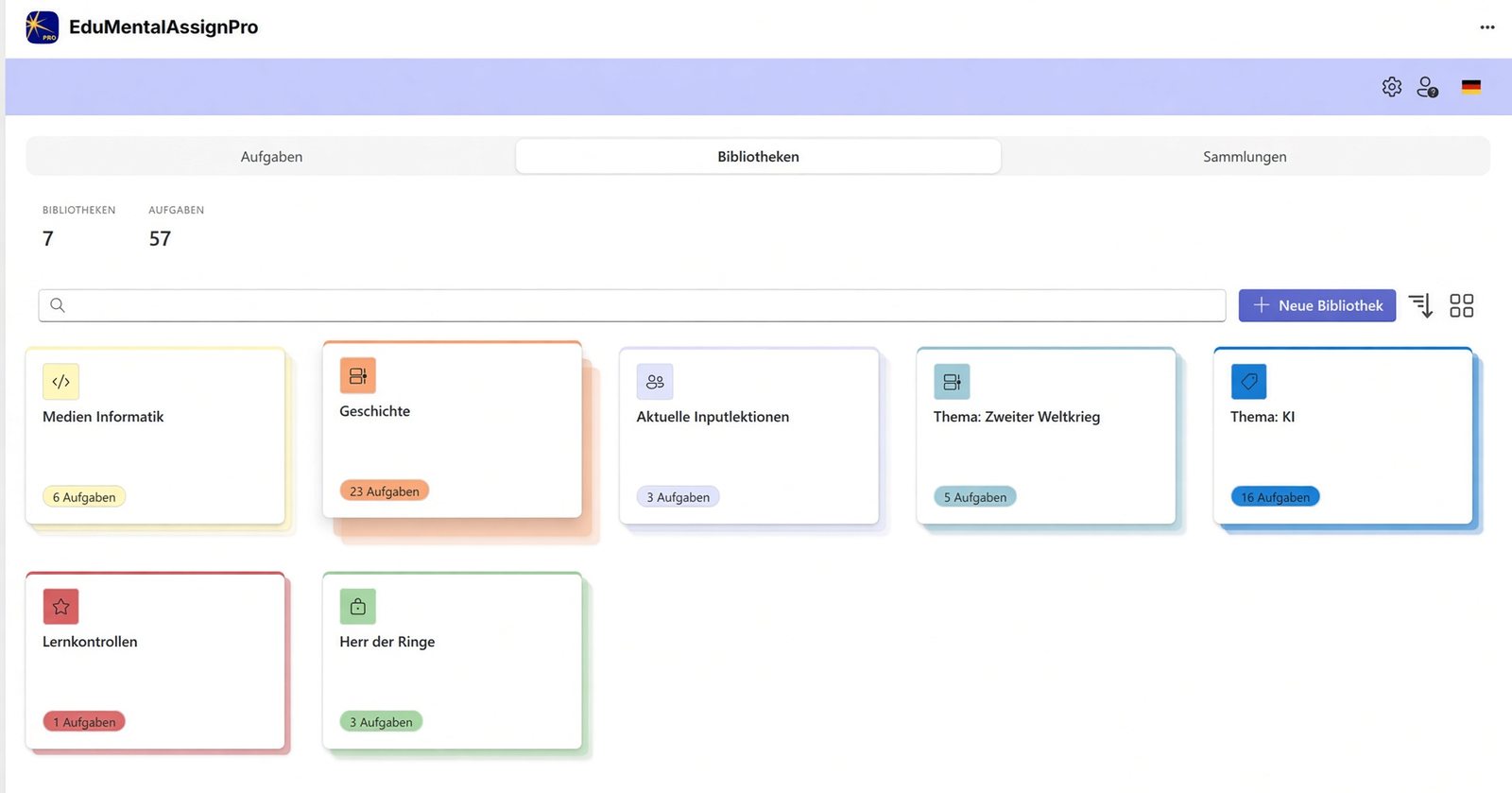Viewport: 1512px width, 793px height.
Task: Click the 23 Aufgaben badge
Action: tap(385, 491)
